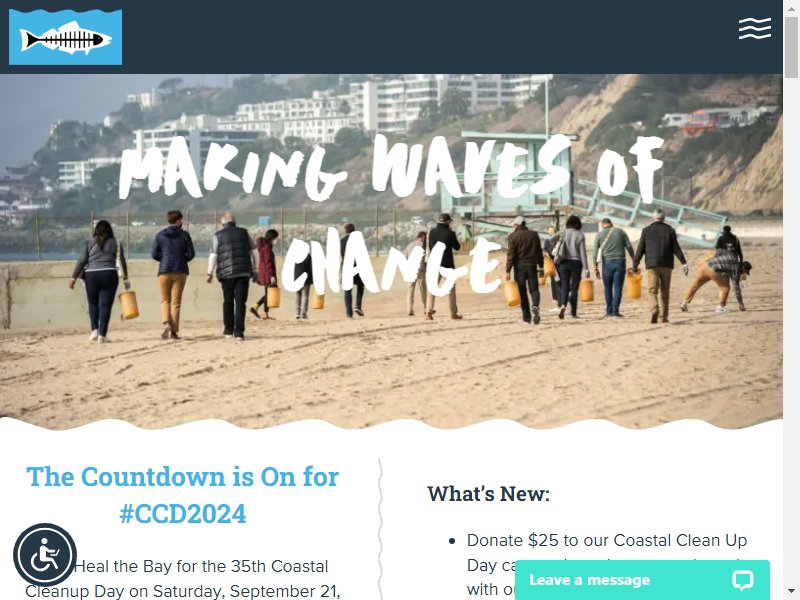Click the Making Waves of Change headline
Viewport: 800px width, 600px height.
click(390, 214)
